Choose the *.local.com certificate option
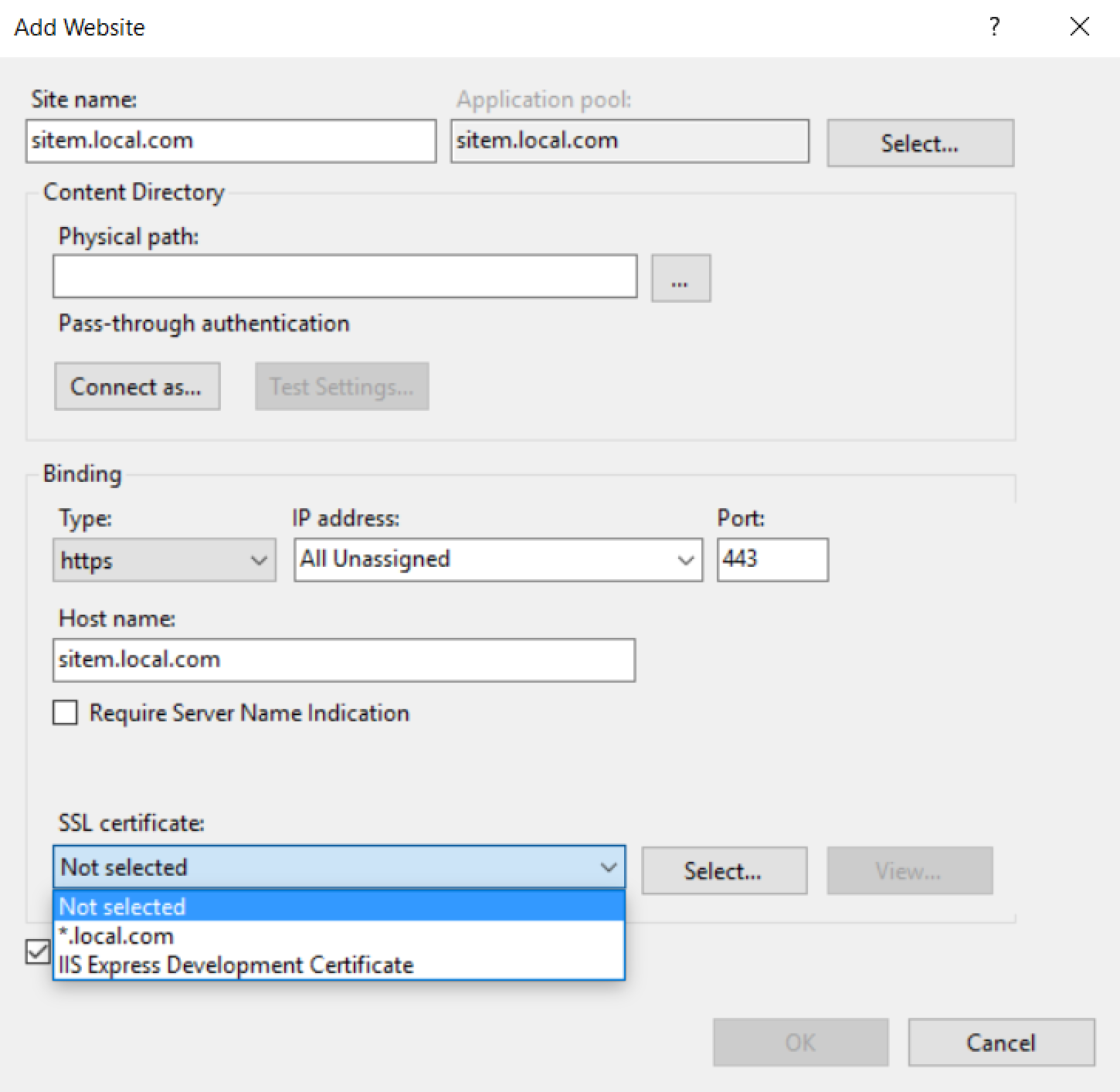 [117, 936]
